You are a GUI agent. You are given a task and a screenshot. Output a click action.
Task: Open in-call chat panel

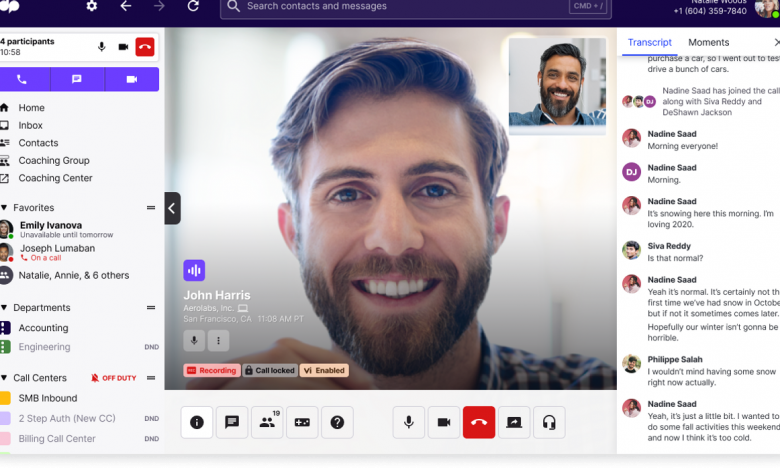(x=232, y=422)
